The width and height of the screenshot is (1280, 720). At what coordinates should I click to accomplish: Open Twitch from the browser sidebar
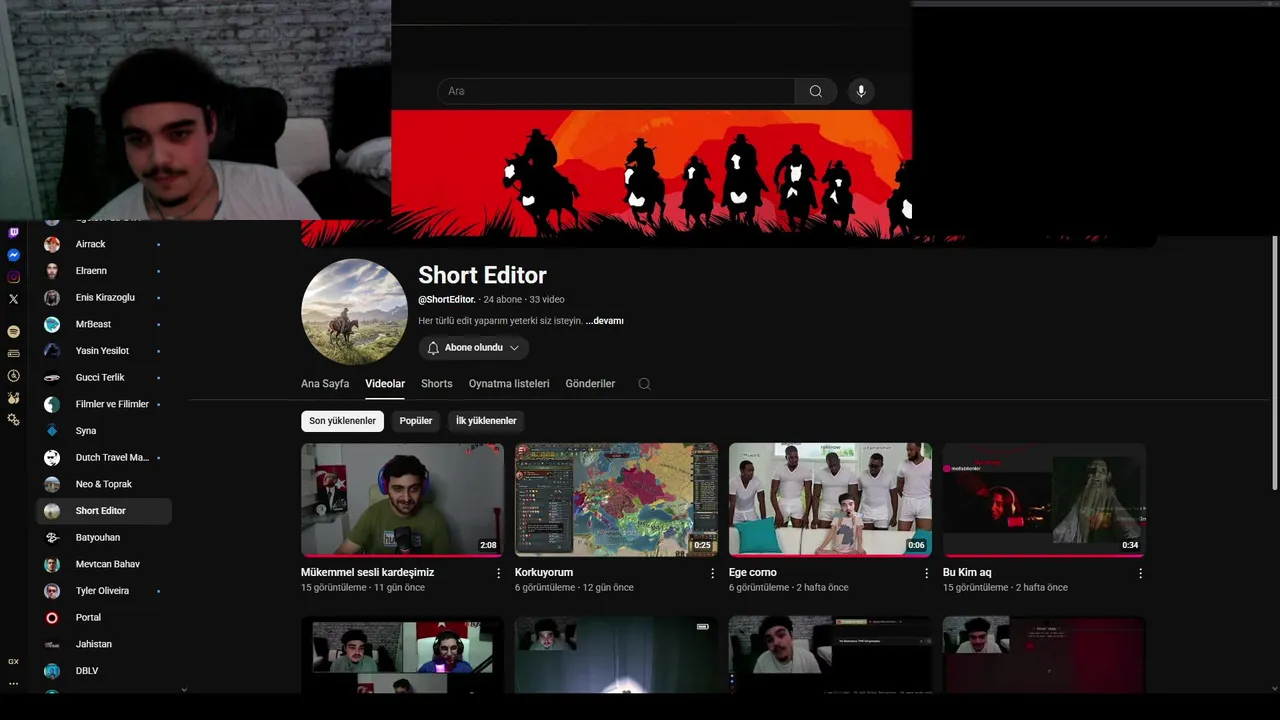[x=13, y=233]
